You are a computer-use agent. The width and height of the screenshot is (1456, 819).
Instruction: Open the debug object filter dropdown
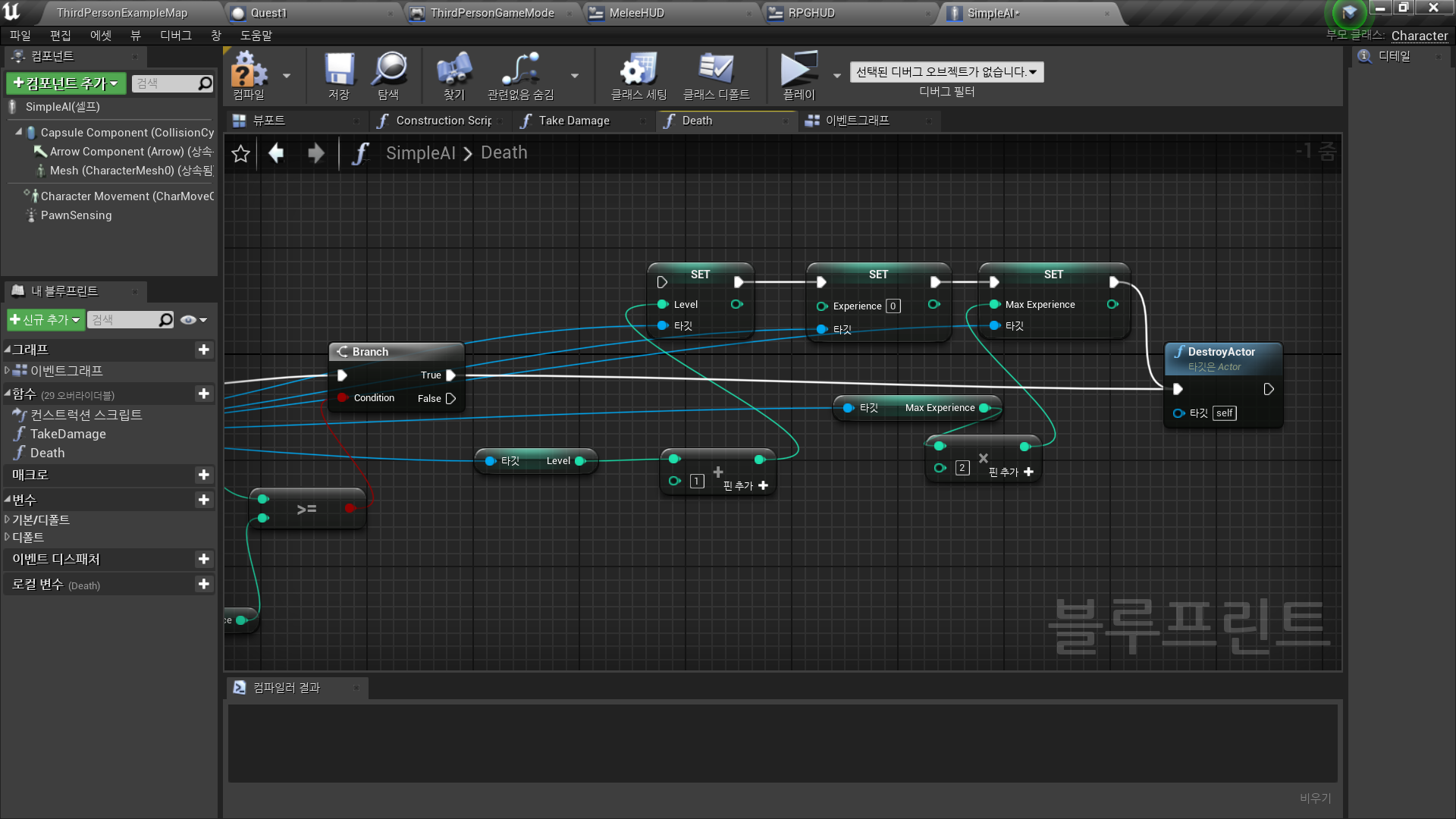(x=946, y=72)
